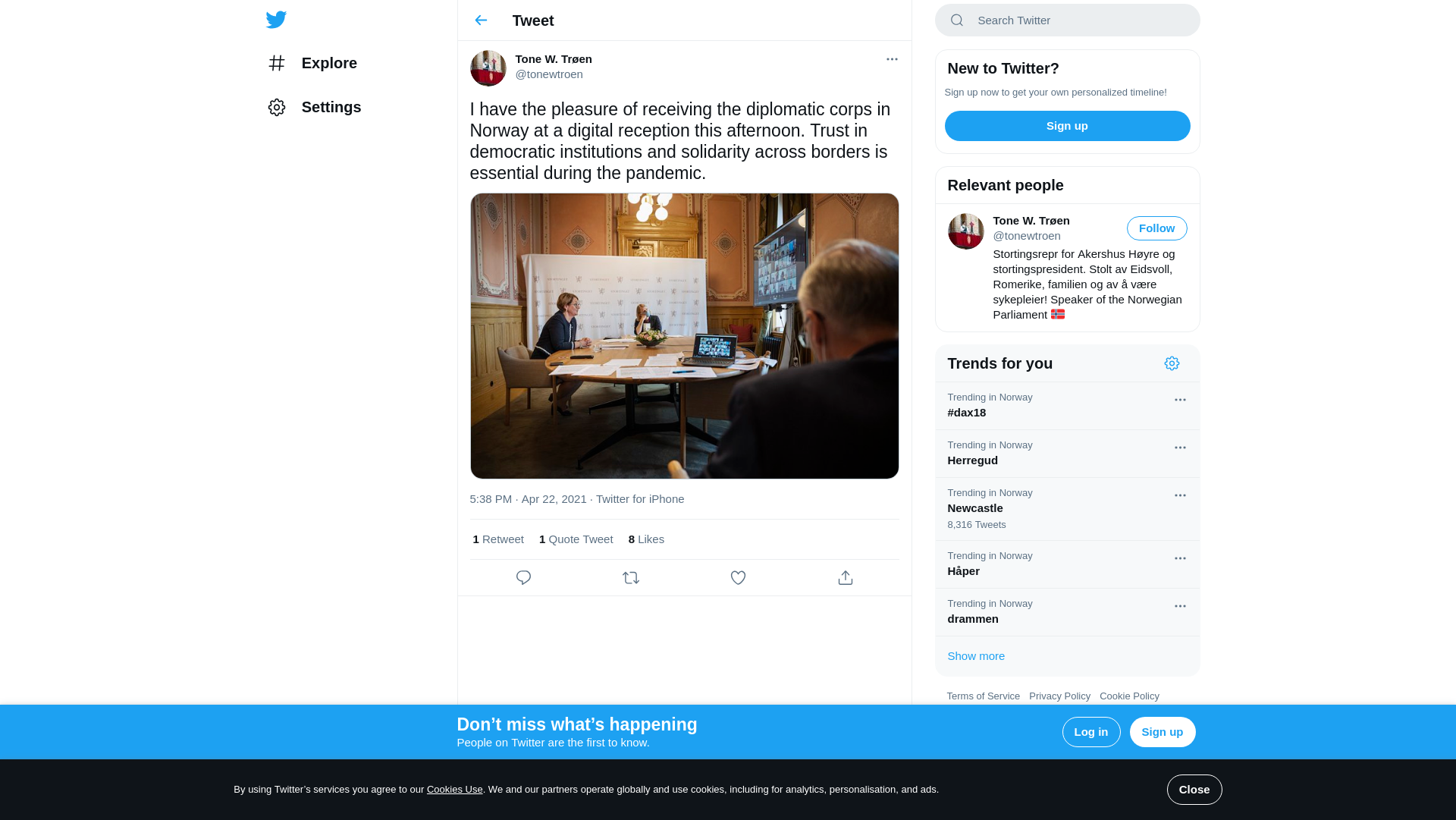This screenshot has height=820, width=1456.
Task: View the 8 Likes list
Action: [x=646, y=539]
